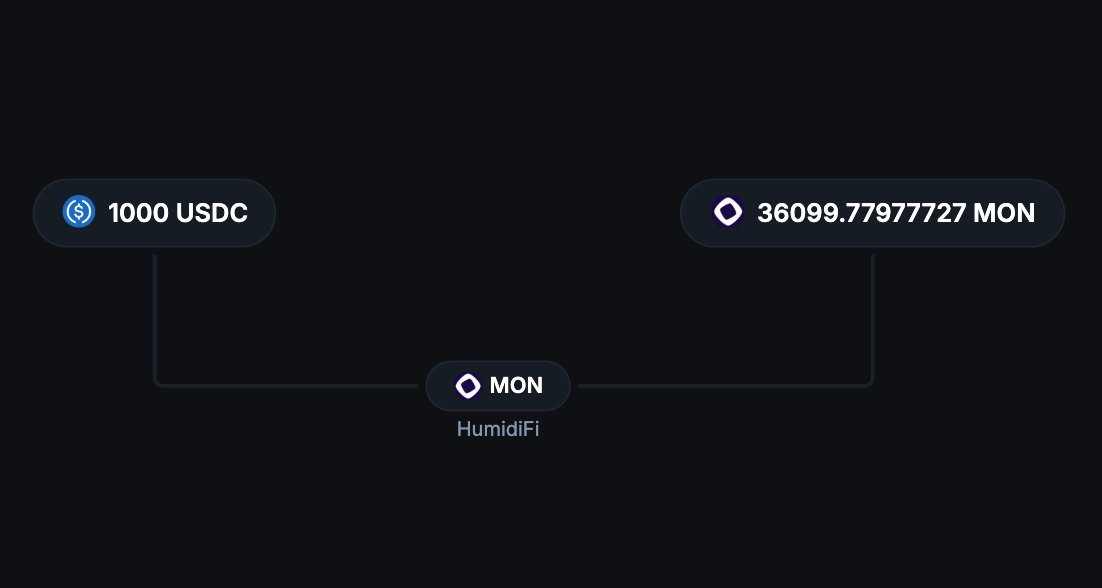Click the right edge of the MON route pill
Image resolution: width=1102 pixels, height=588 pixels.
(565, 386)
